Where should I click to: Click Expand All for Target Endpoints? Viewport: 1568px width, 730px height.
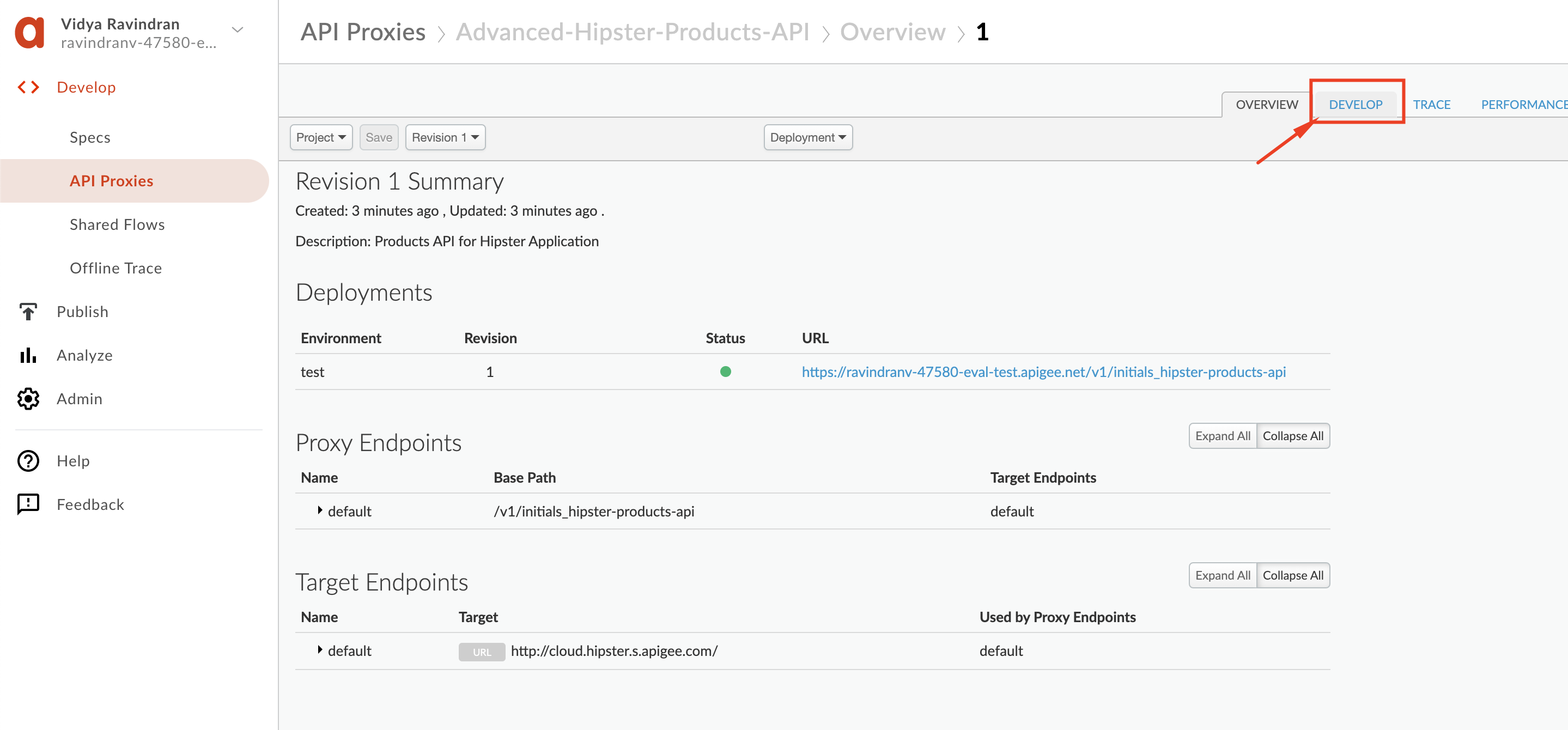tap(1222, 575)
